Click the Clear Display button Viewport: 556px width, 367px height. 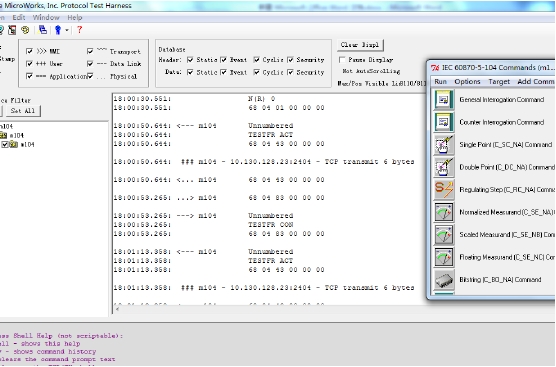click(360, 45)
